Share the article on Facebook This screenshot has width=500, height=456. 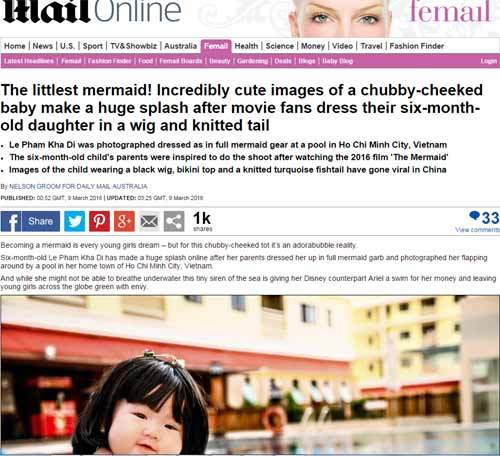click(x=30, y=221)
